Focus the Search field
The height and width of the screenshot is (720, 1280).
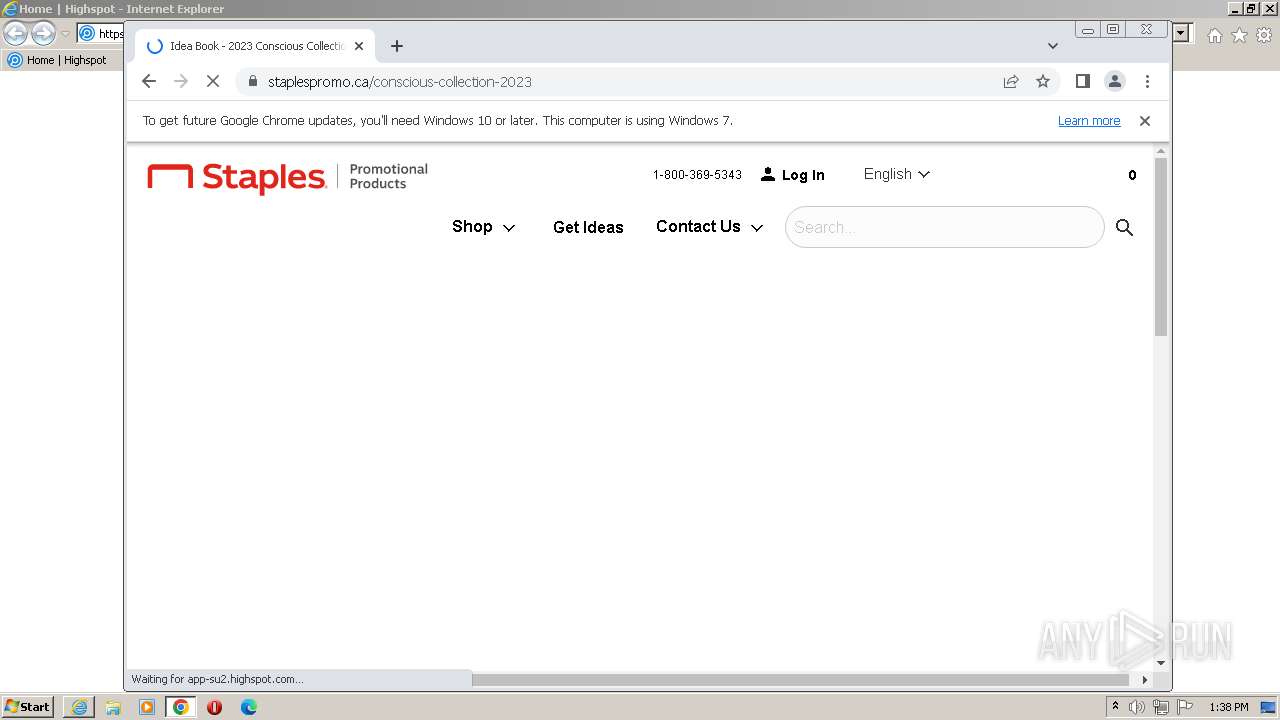click(x=944, y=227)
